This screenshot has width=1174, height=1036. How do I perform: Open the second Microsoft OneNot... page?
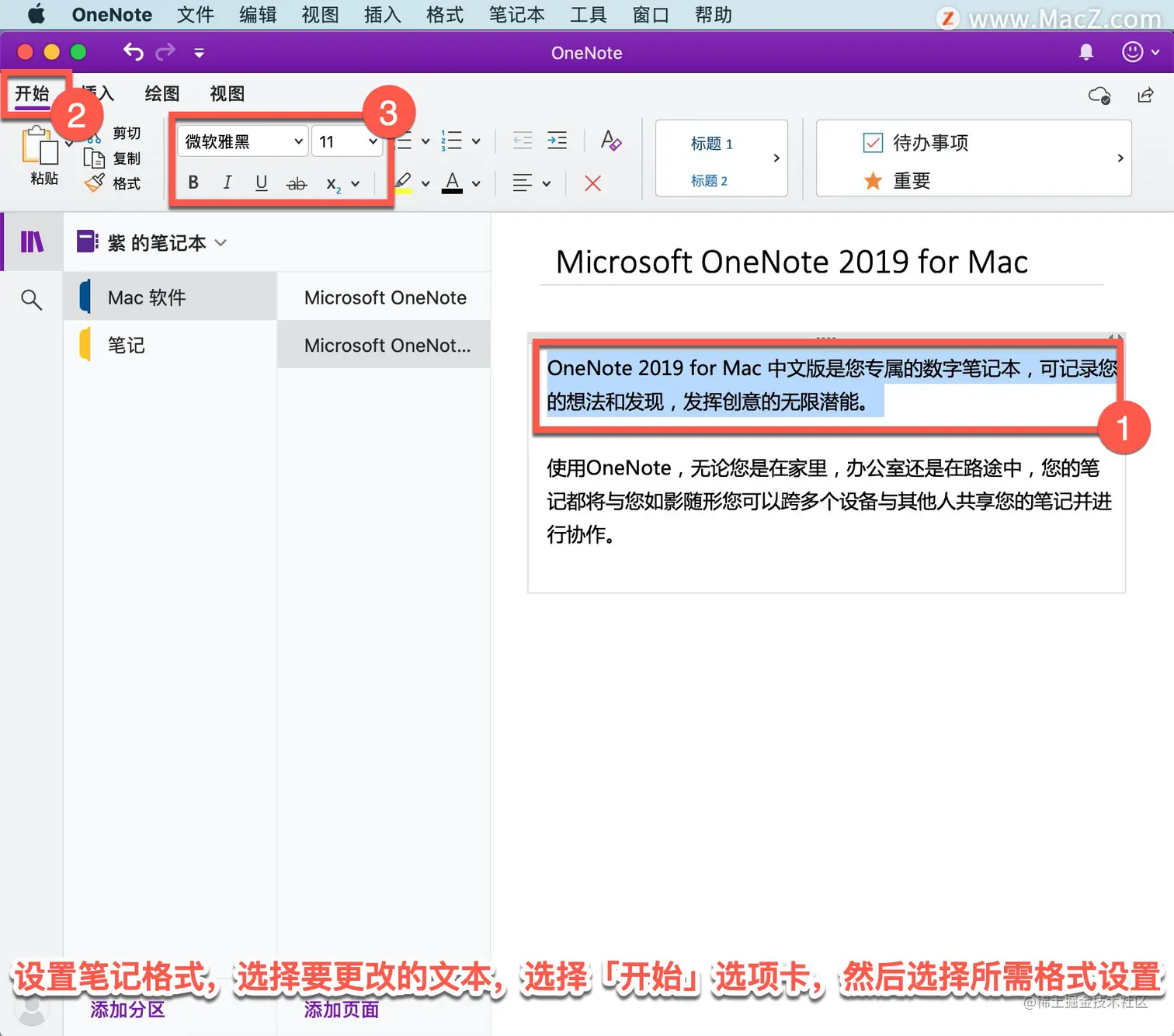(x=384, y=345)
